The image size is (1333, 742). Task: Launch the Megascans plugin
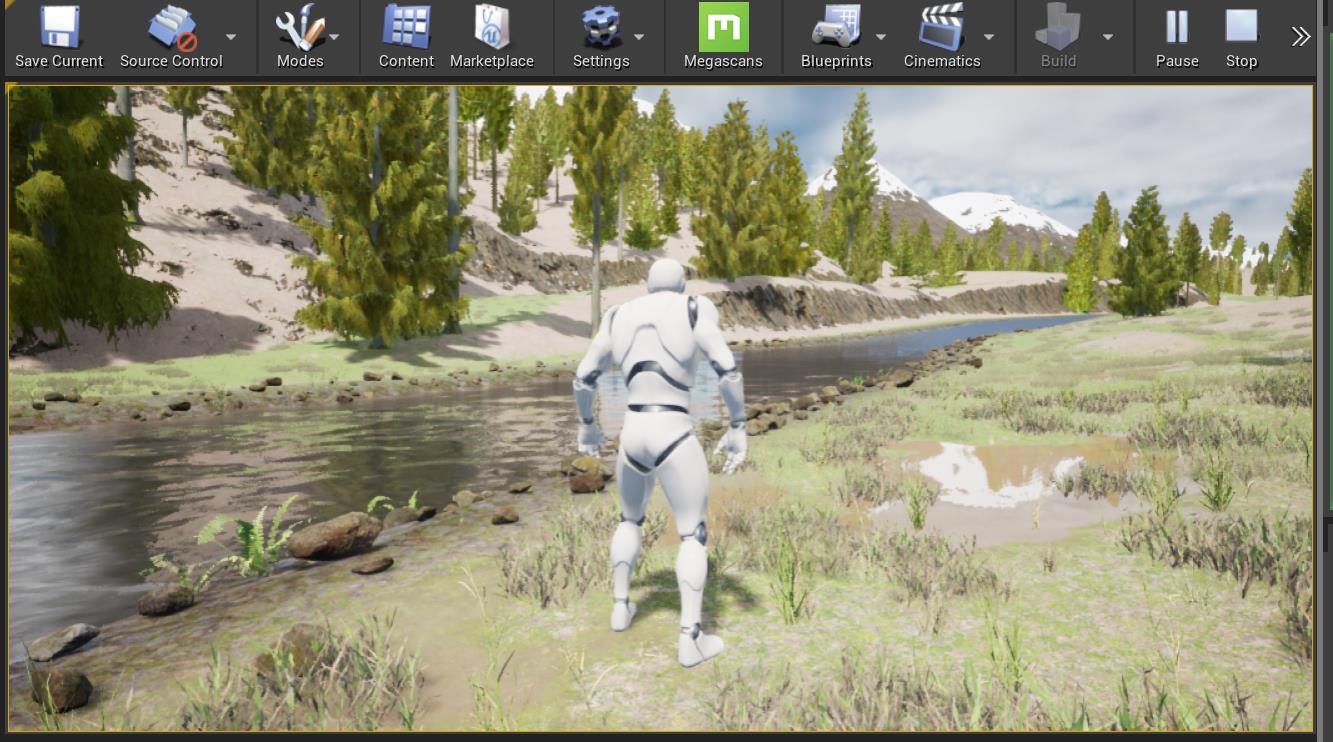click(723, 37)
